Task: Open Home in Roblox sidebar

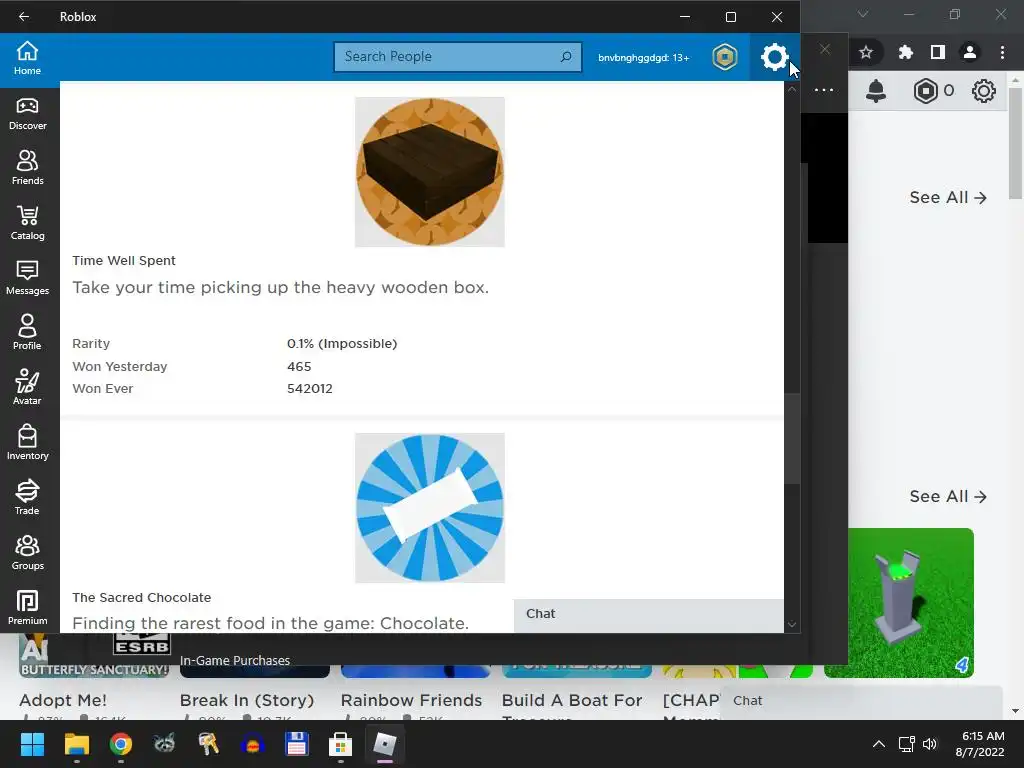Action: click(27, 57)
